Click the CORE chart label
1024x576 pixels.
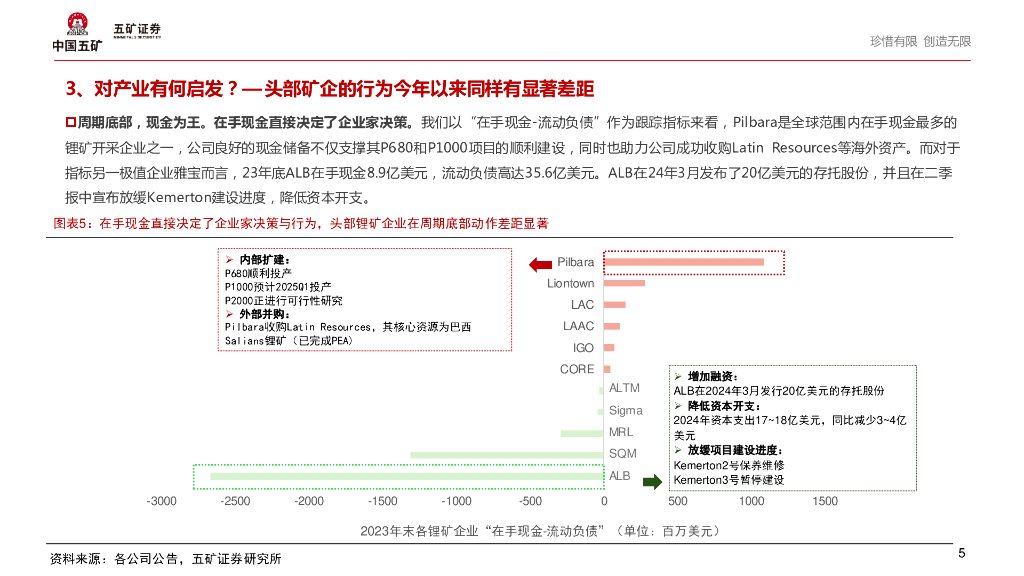[577, 369]
